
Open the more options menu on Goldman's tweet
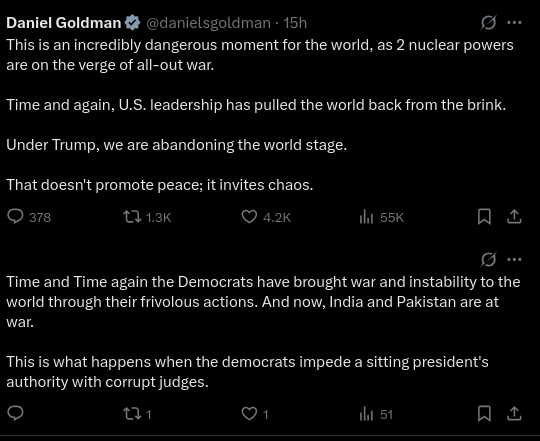[x=515, y=23]
